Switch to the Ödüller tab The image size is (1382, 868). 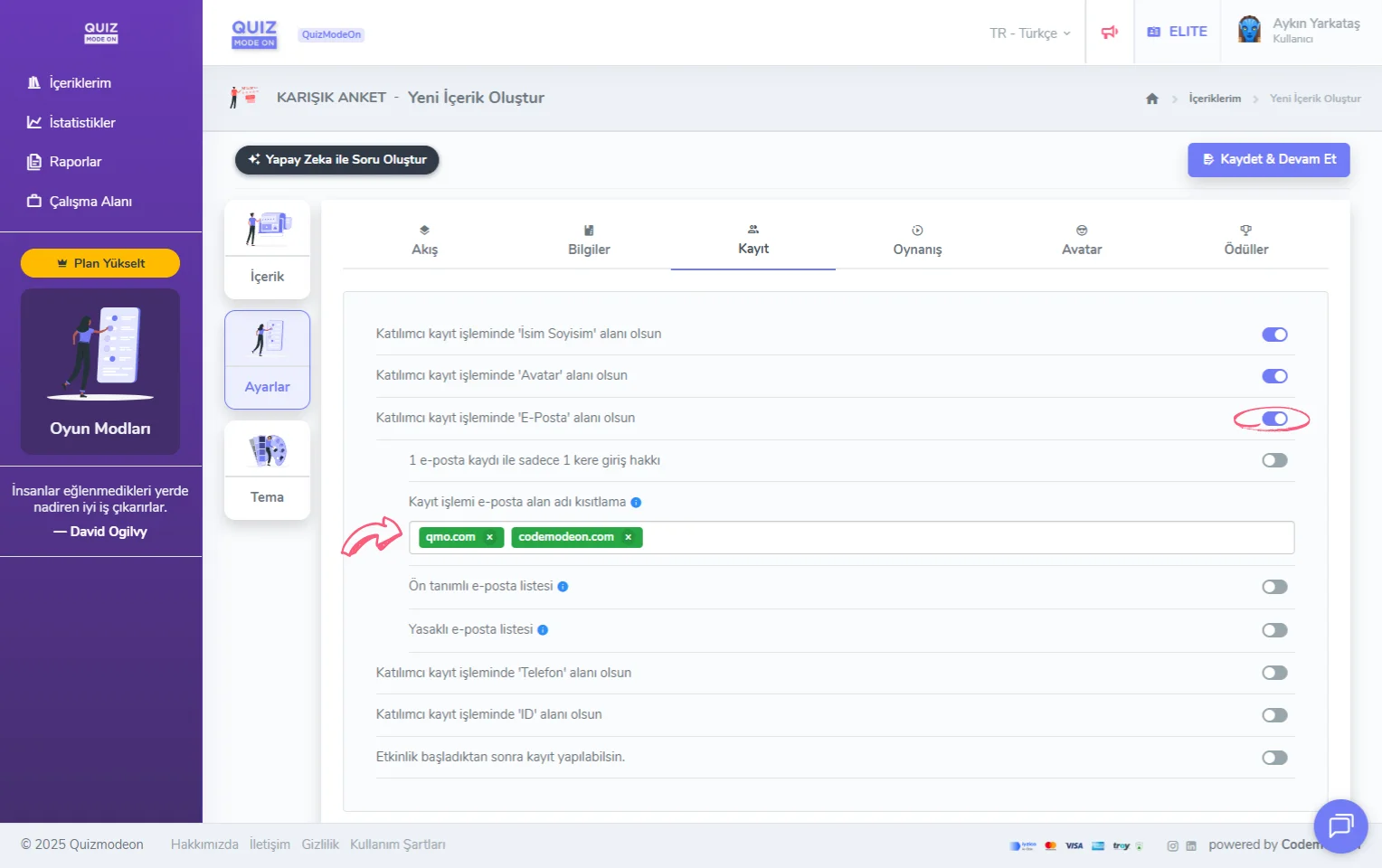pyautogui.click(x=1245, y=241)
